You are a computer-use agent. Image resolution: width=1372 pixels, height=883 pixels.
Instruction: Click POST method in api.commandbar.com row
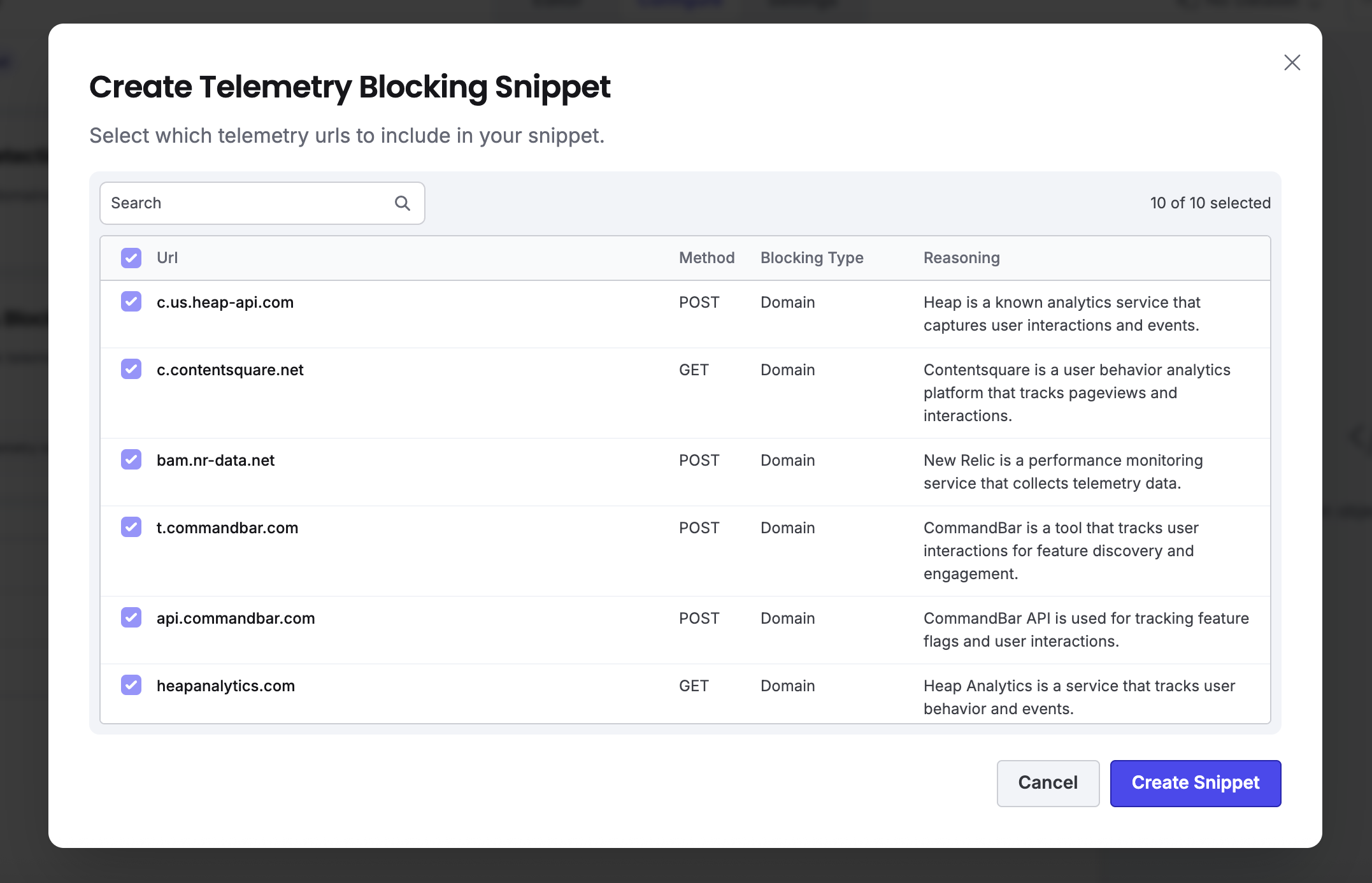point(699,619)
